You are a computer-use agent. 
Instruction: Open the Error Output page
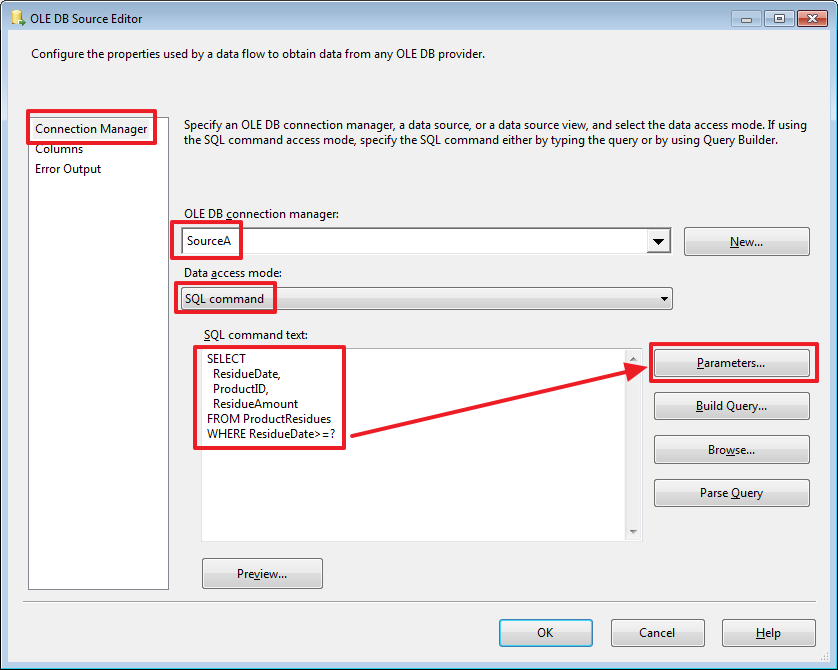click(x=67, y=168)
